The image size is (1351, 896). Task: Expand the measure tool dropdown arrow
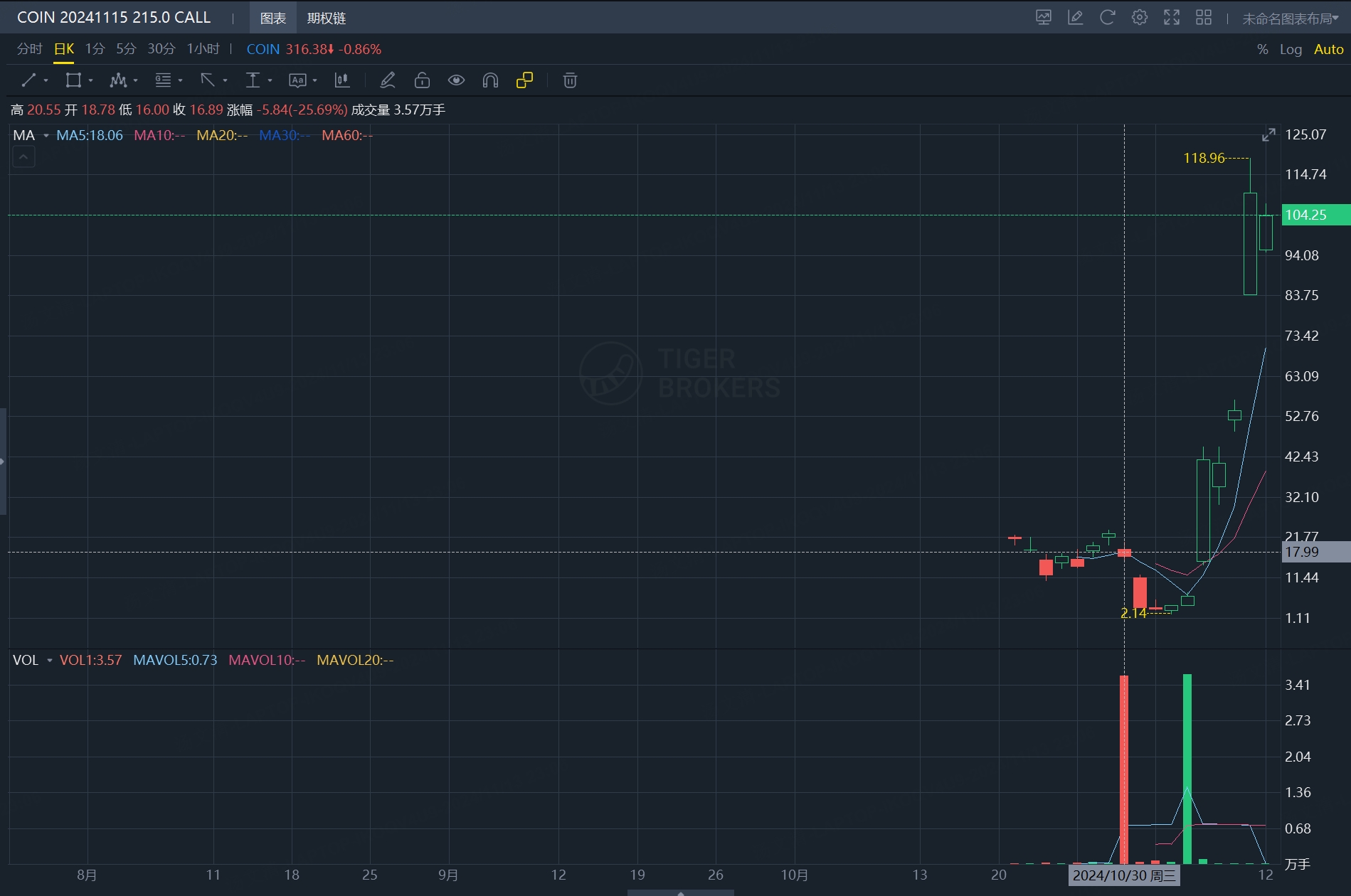point(270,81)
